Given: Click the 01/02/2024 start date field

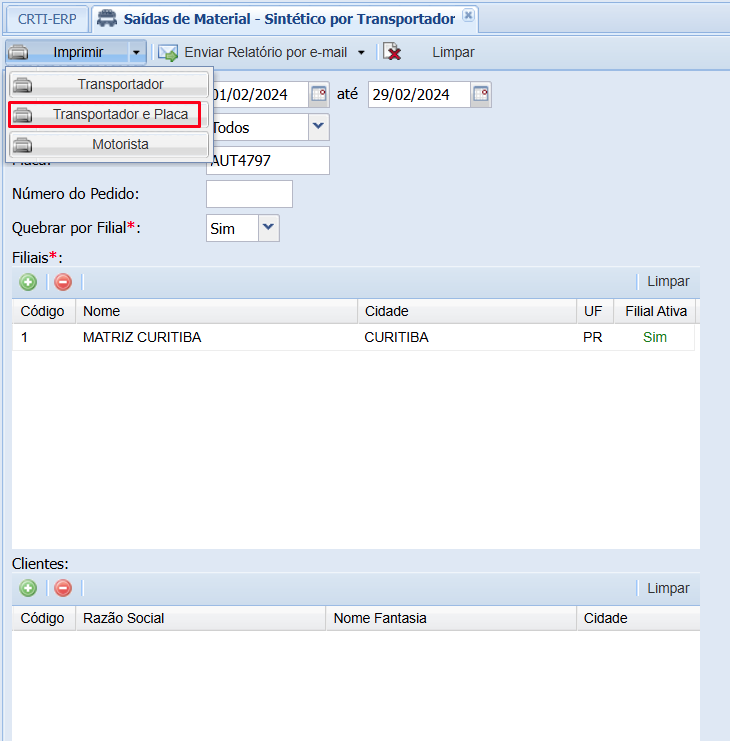Looking at the screenshot, I should click(x=258, y=95).
